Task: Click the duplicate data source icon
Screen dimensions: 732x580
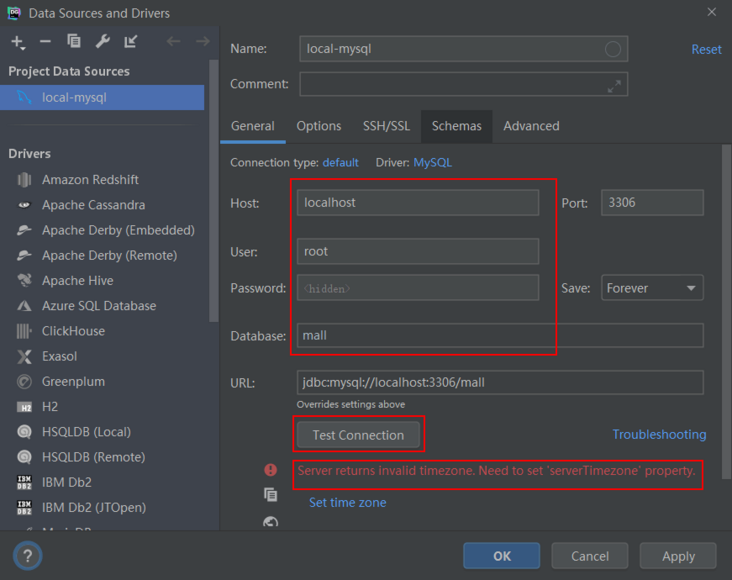Action: coord(74,42)
